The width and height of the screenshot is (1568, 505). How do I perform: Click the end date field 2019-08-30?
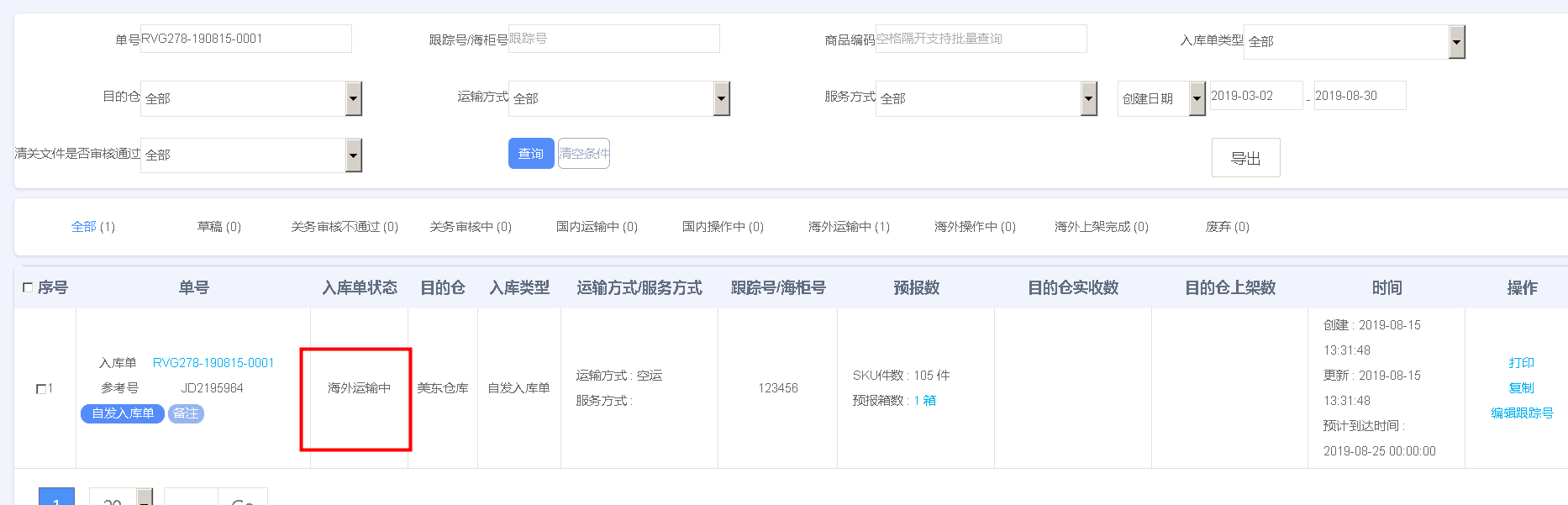click(1360, 96)
